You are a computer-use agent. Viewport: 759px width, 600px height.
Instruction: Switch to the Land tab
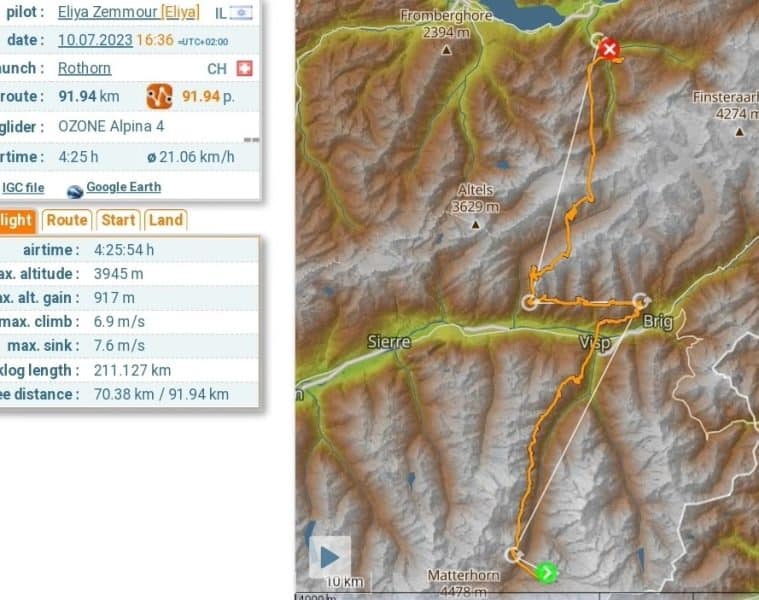166,220
